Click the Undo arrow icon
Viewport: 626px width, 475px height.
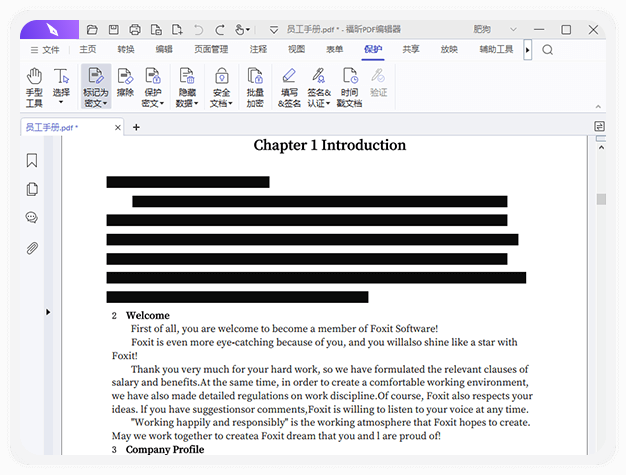198,30
